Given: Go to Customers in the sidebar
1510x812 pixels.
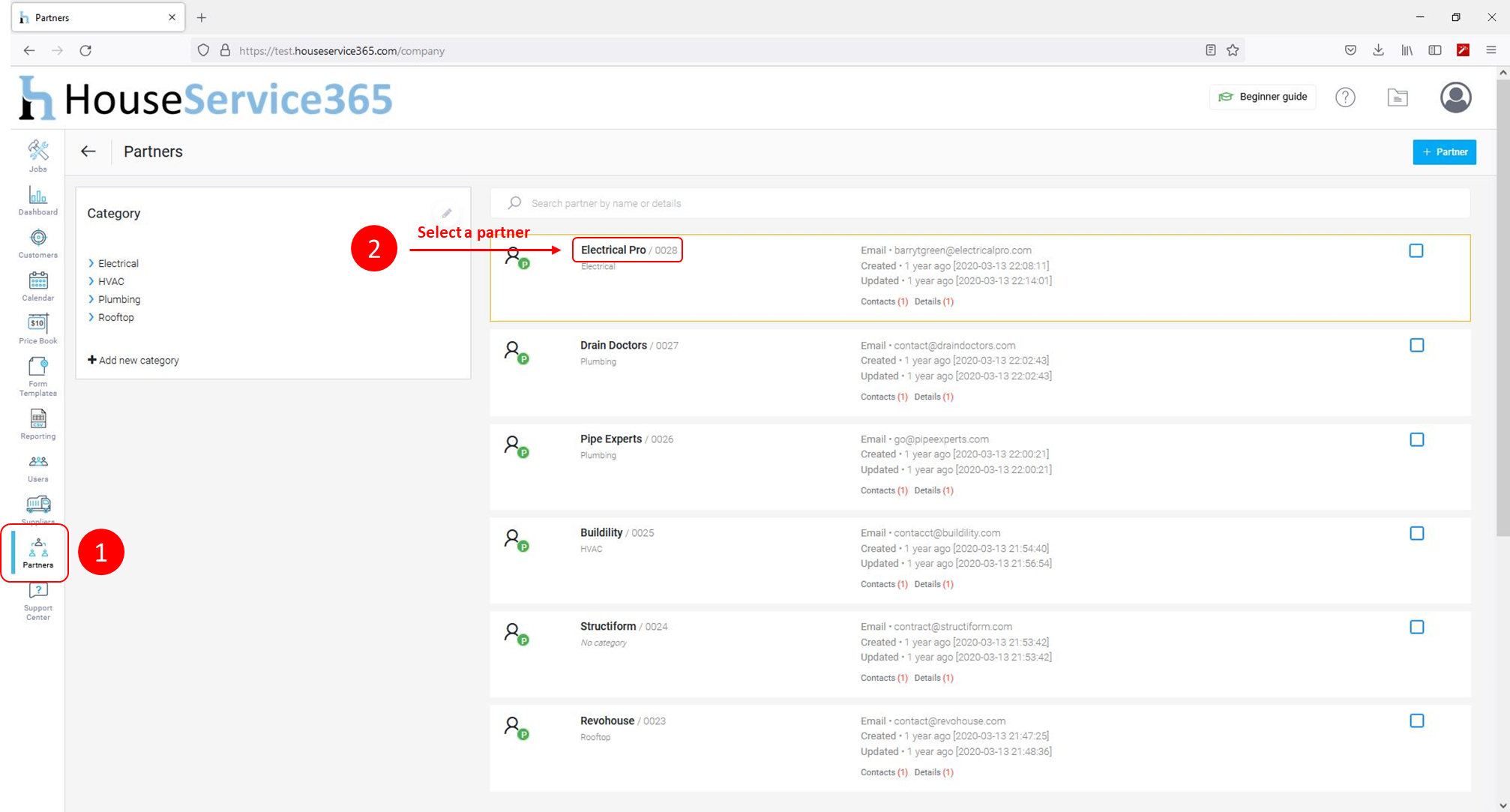Looking at the screenshot, I should [37, 244].
